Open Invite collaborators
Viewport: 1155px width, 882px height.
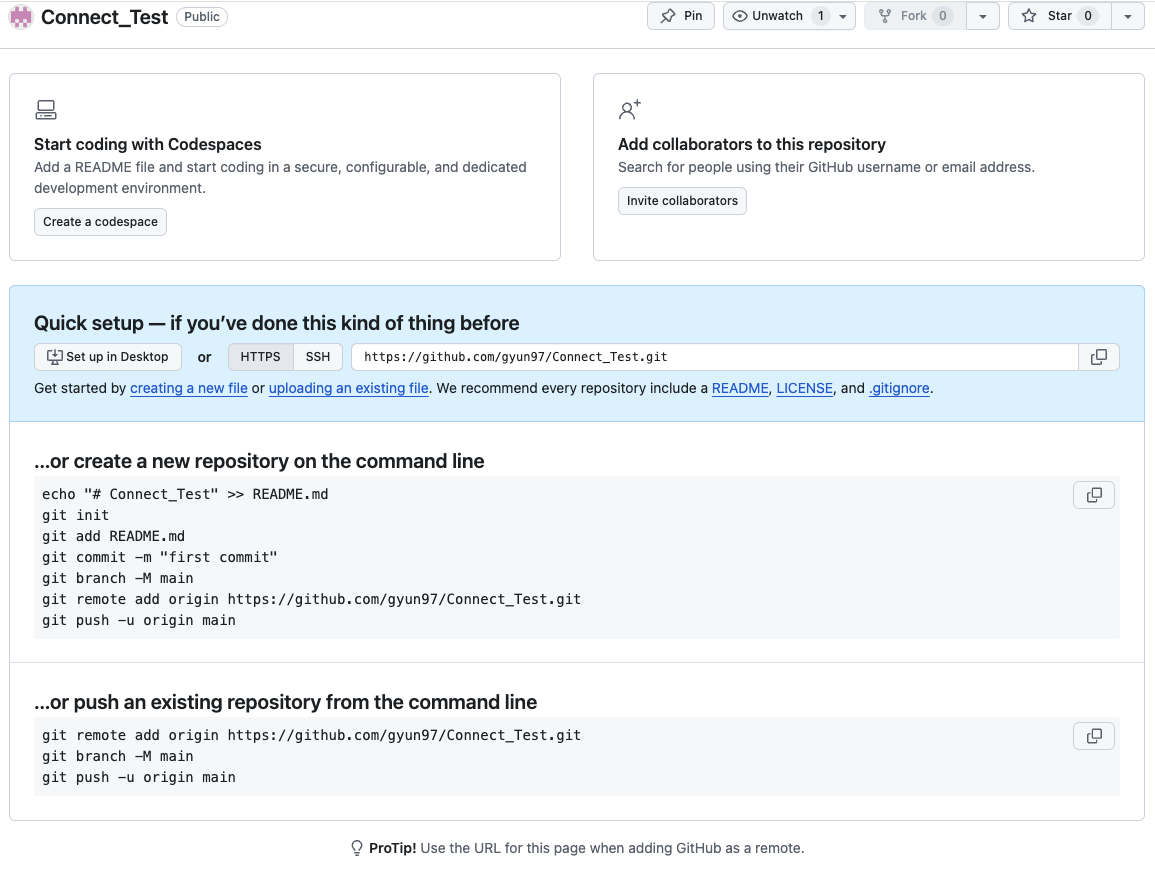click(682, 201)
